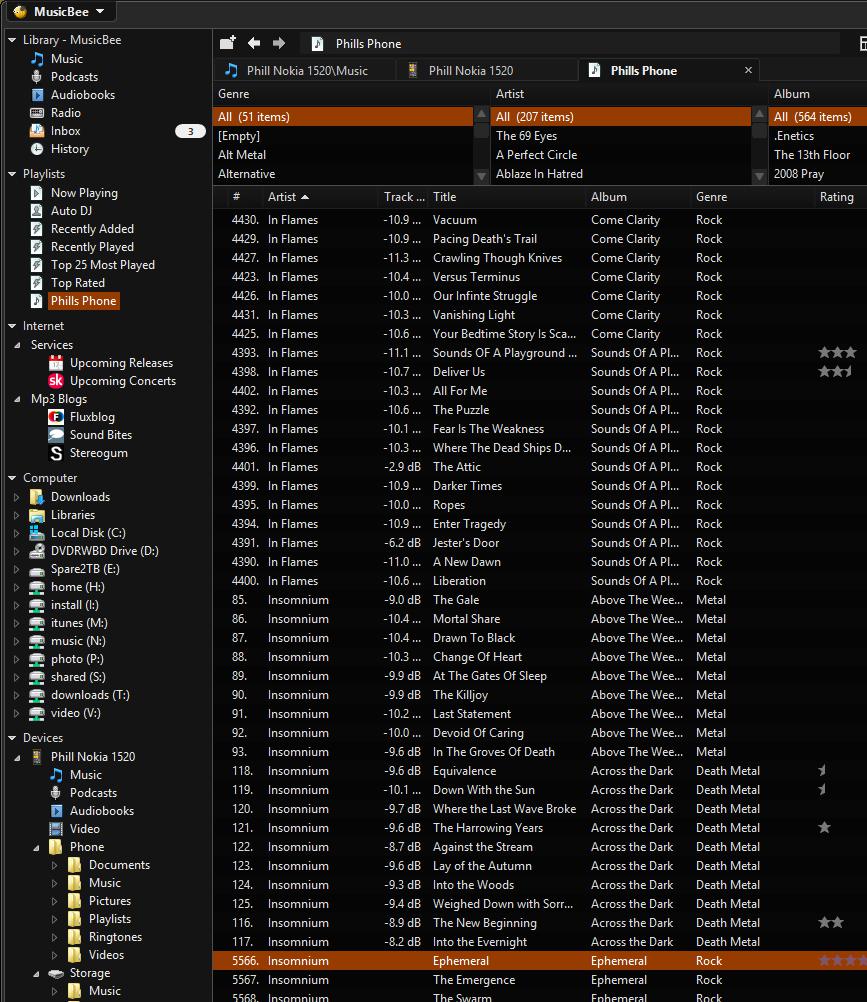Click the forward navigation arrow

click(277, 42)
